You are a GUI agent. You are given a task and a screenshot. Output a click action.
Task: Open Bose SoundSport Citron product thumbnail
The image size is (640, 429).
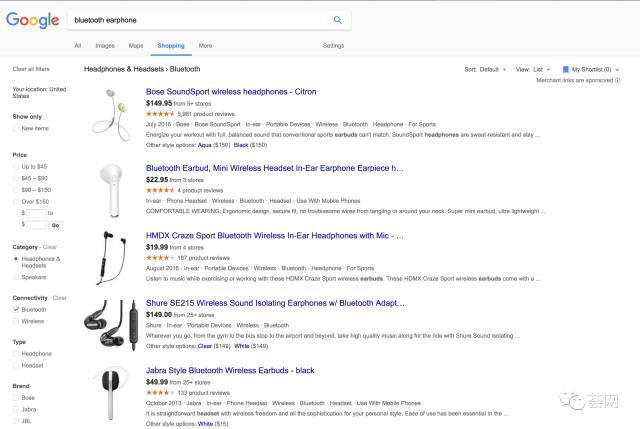tap(112, 115)
